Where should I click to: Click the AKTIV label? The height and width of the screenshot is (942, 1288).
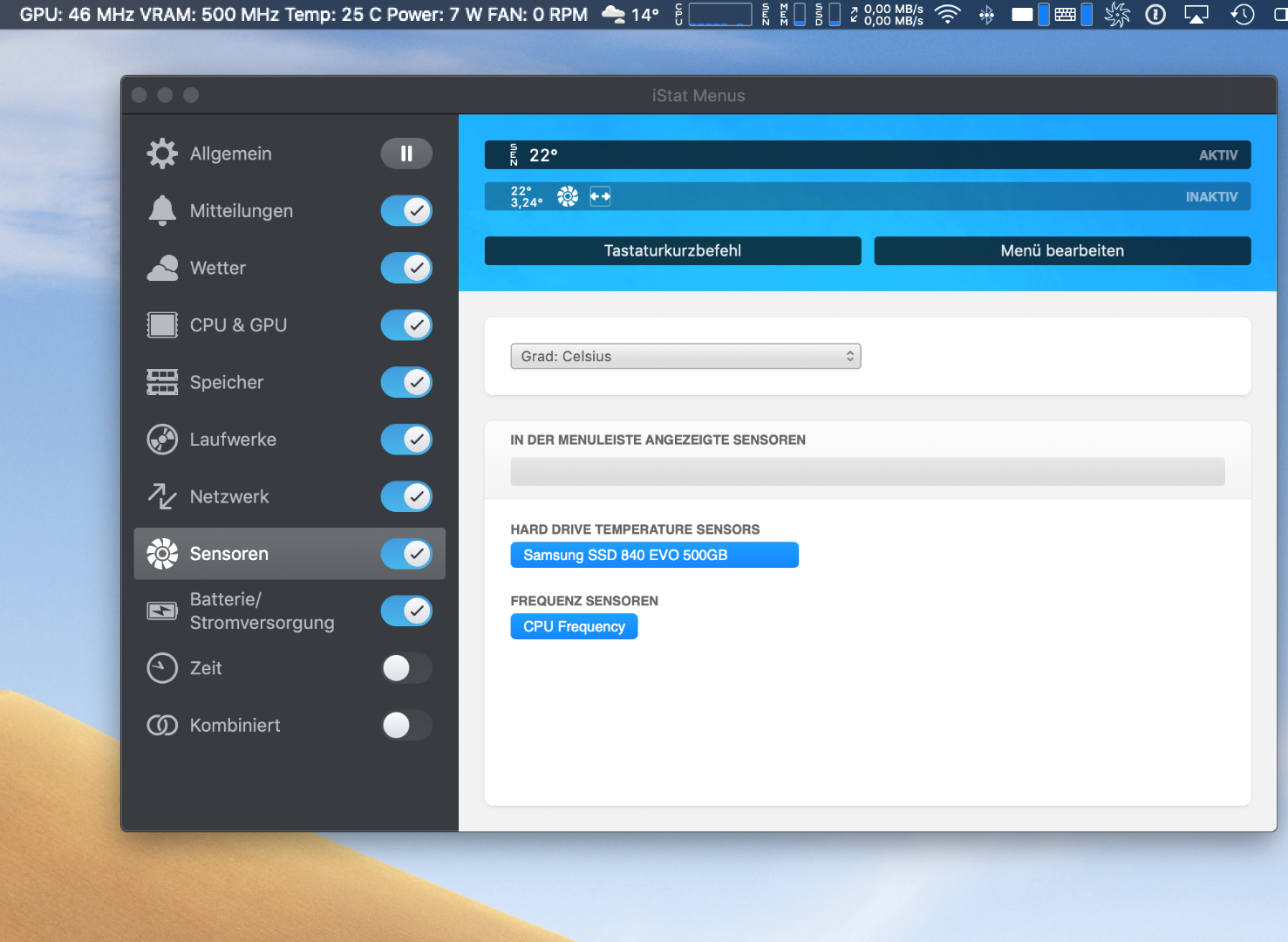(x=1218, y=155)
